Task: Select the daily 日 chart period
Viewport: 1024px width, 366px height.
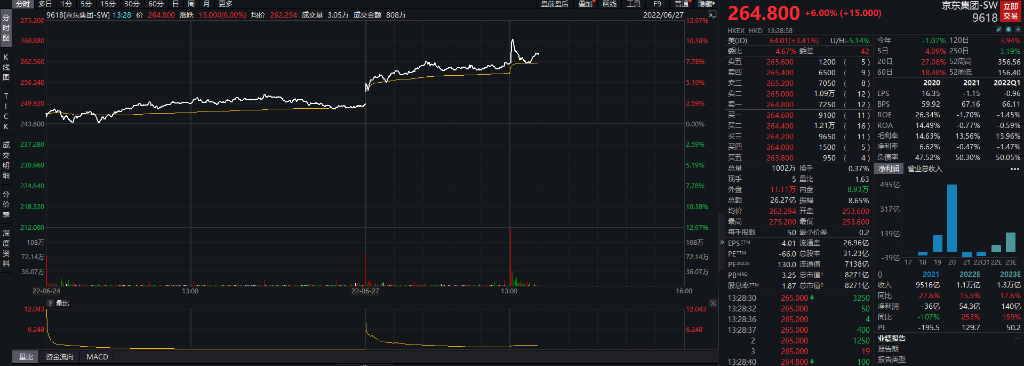Action: click(175, 4)
